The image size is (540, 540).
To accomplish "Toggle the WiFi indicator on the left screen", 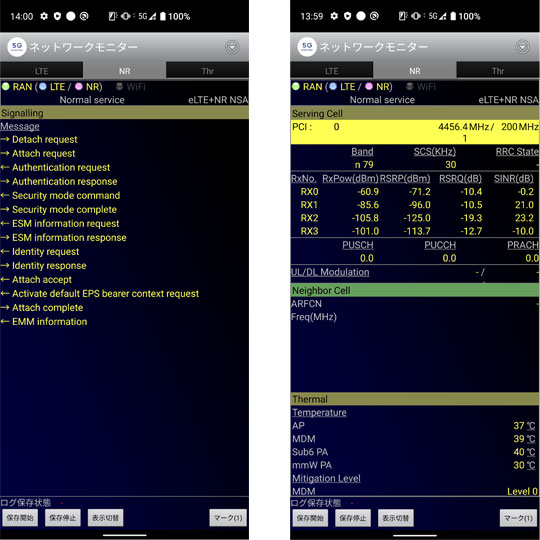I will tap(131, 86).
